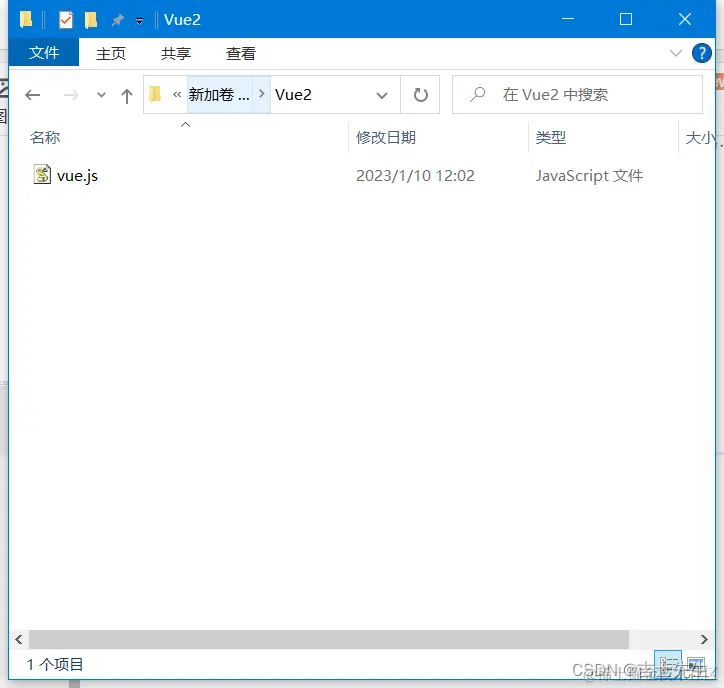Sort by the 类型 column header
The height and width of the screenshot is (688, 724).
[x=551, y=137]
